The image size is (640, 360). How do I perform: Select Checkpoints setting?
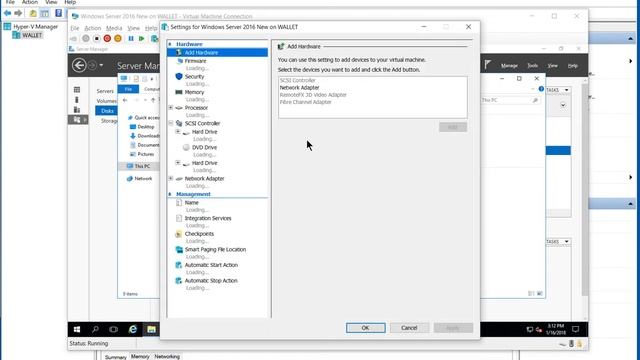(199, 234)
